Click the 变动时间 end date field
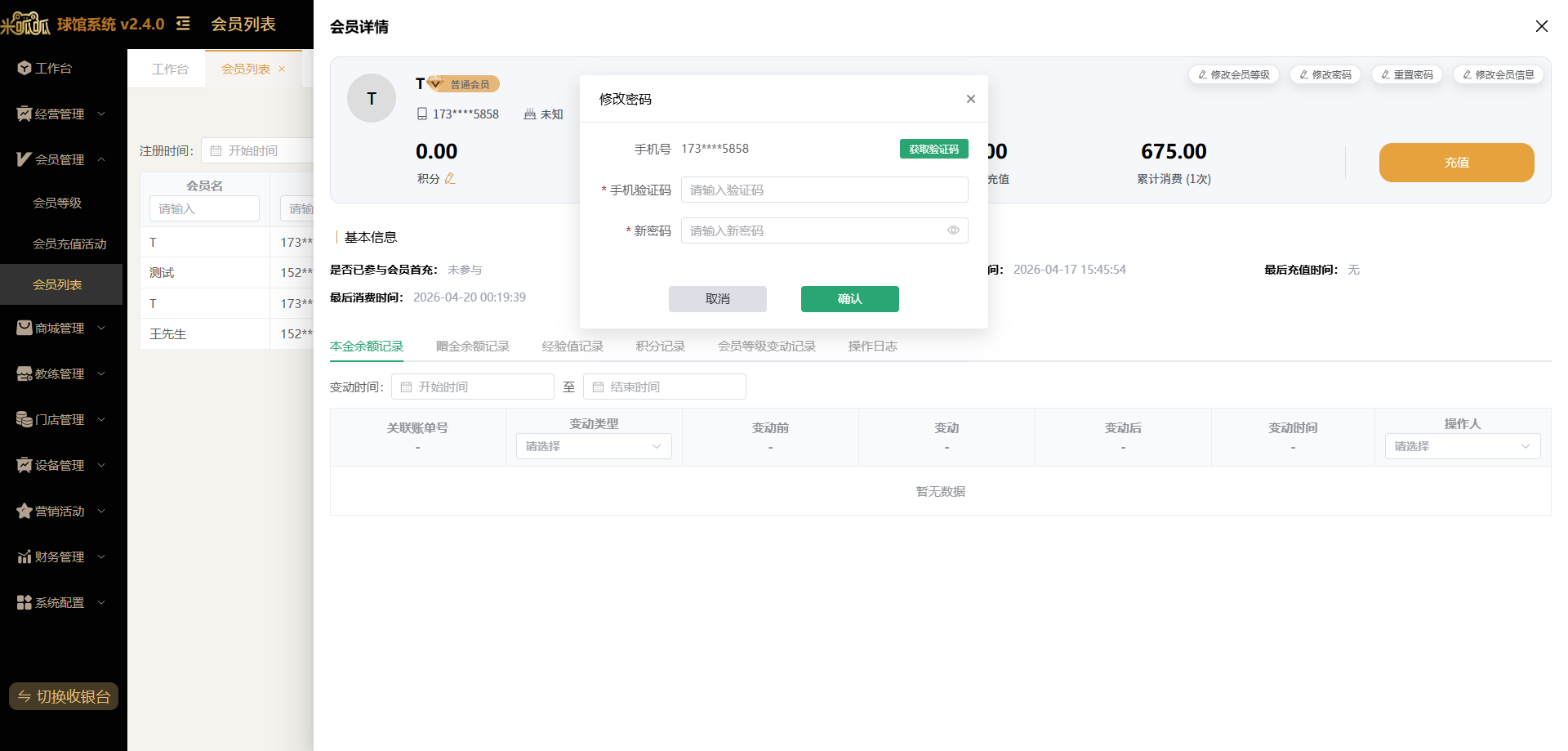Viewport: 1568px width, 751px height. tap(665, 387)
